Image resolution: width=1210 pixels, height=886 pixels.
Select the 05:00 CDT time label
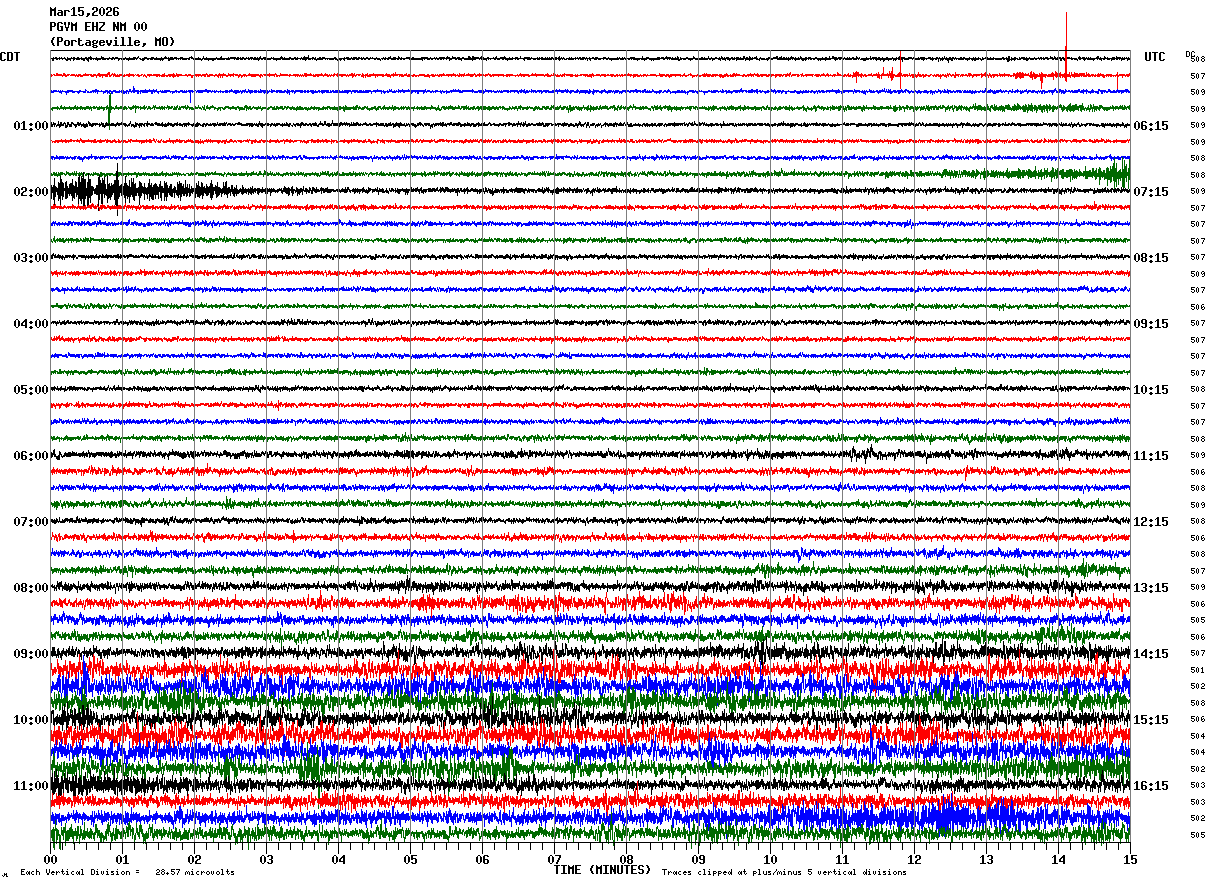(x=31, y=390)
